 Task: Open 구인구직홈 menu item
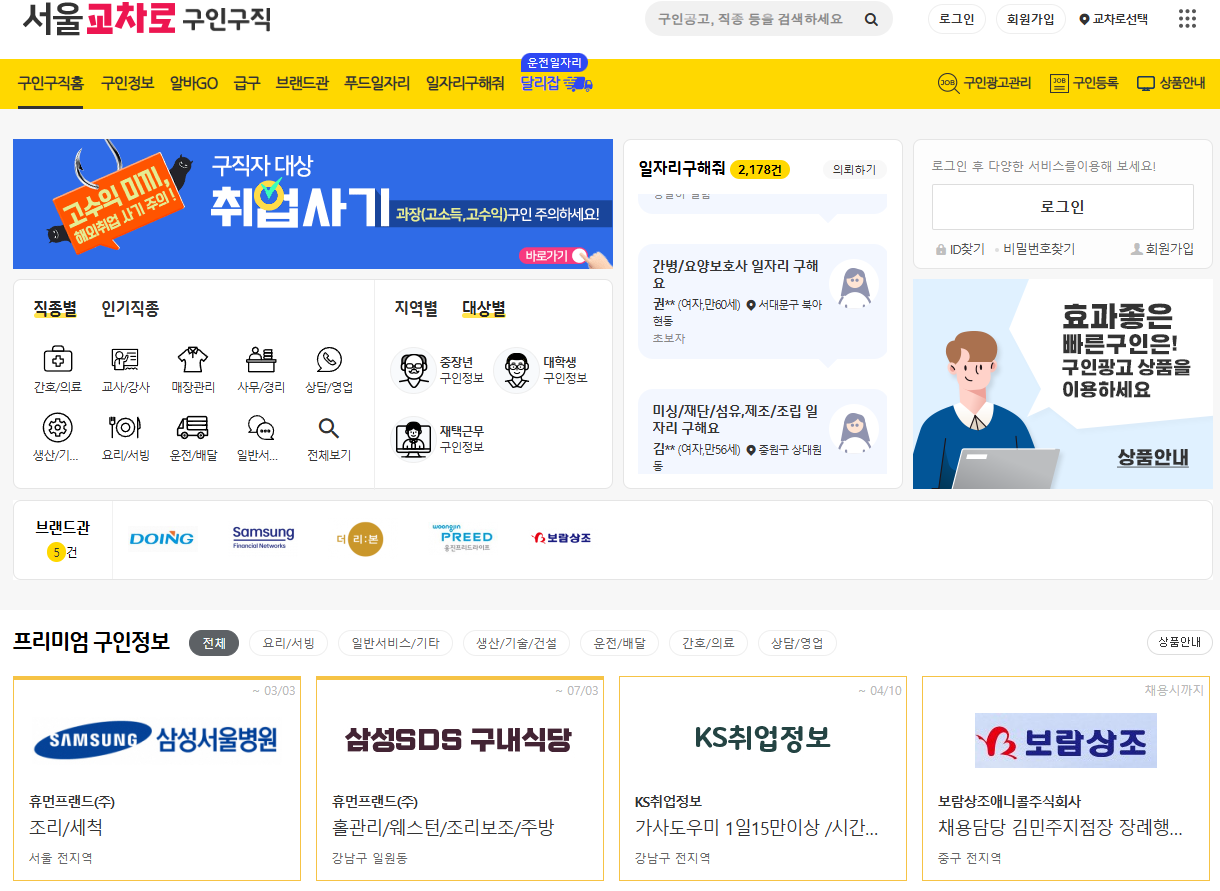[x=50, y=83]
